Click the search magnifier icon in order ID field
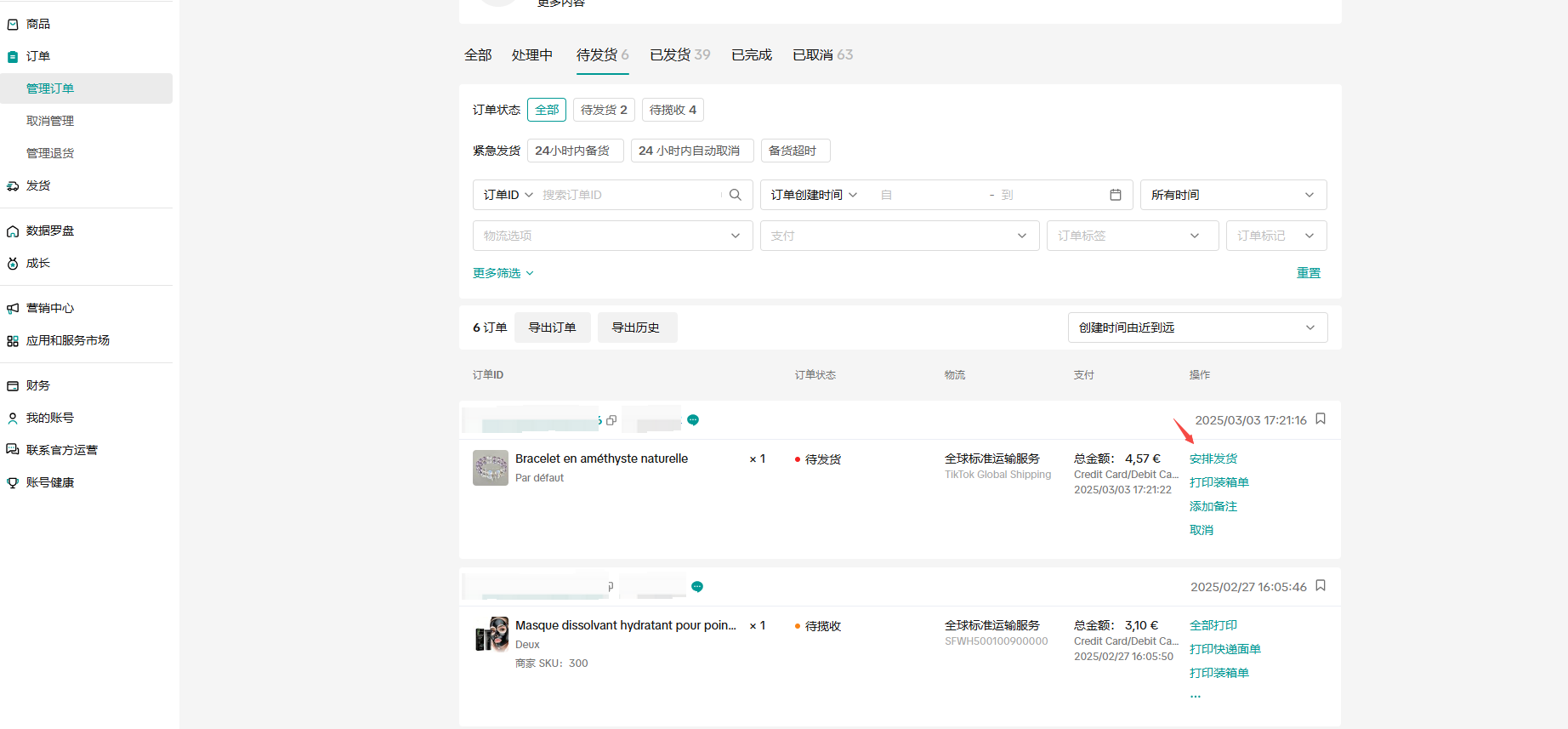This screenshot has width=1568, height=729. [736, 195]
